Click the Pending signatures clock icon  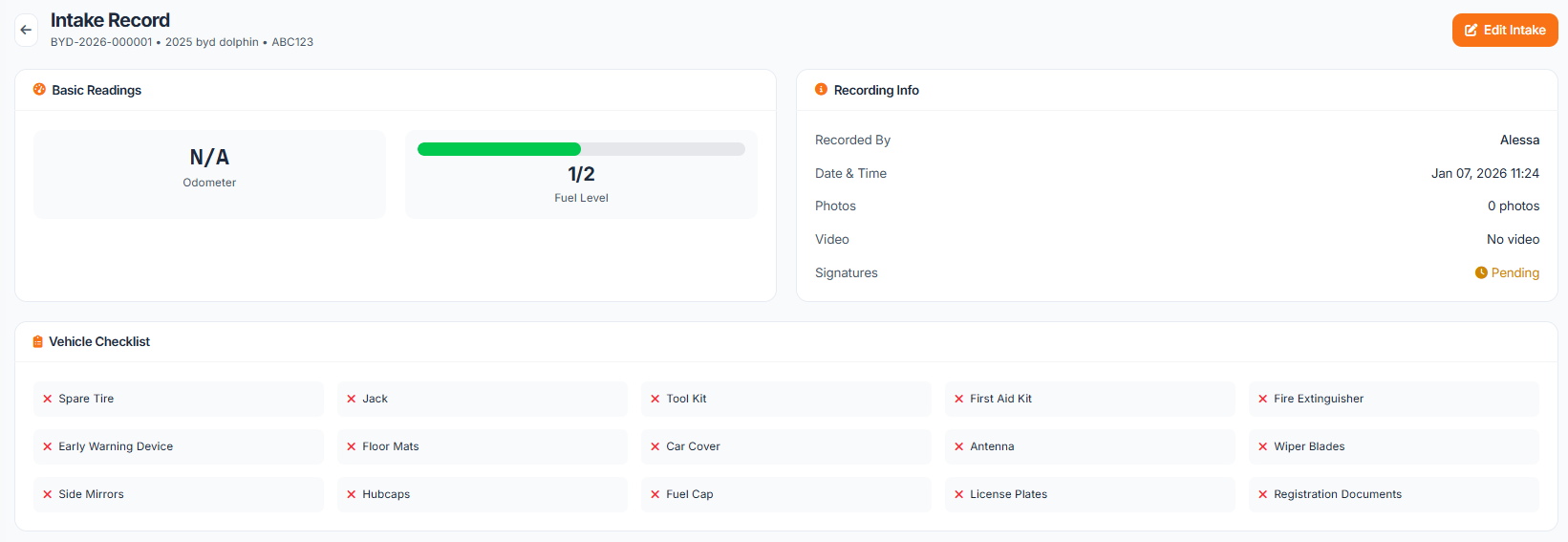click(1481, 273)
